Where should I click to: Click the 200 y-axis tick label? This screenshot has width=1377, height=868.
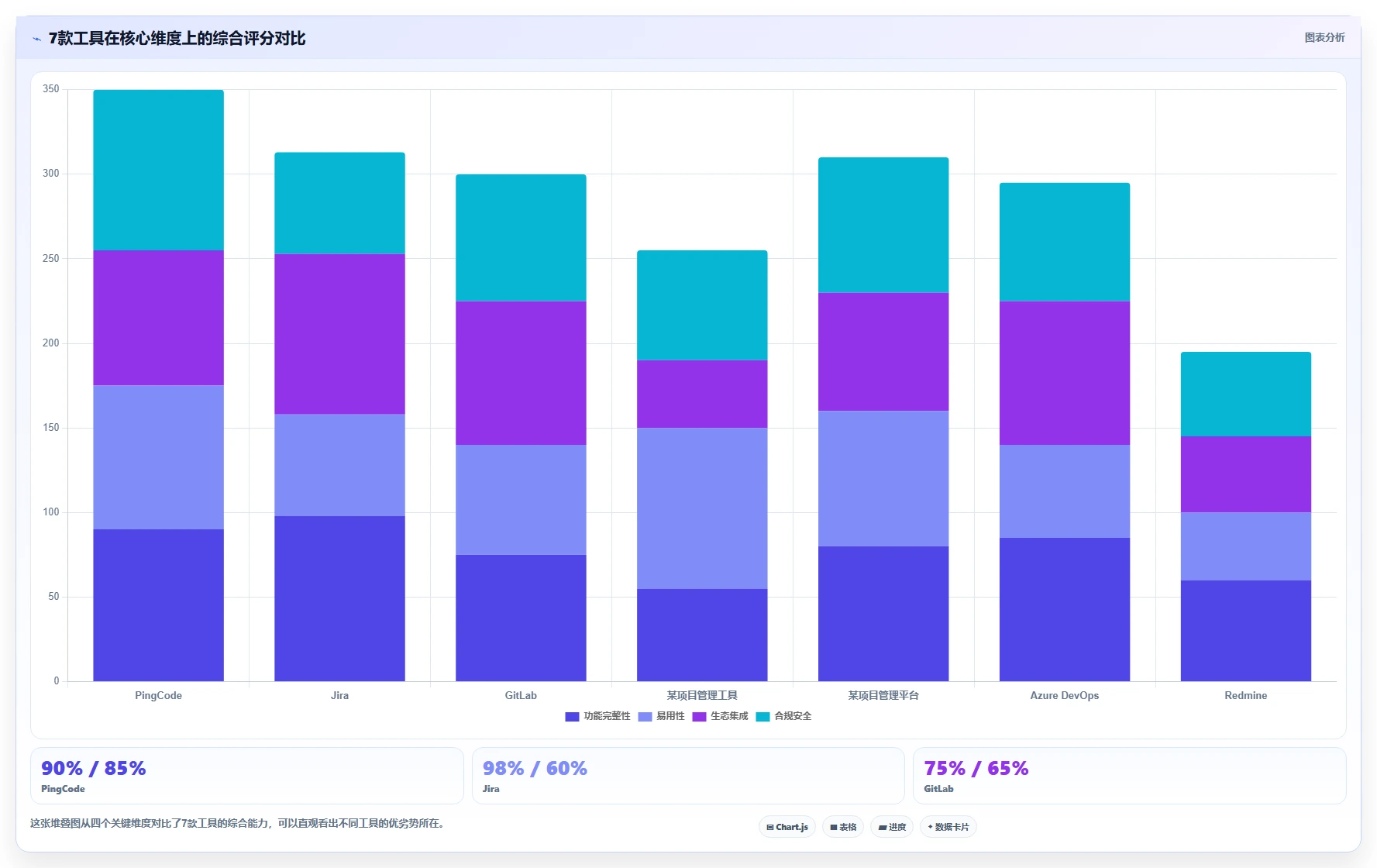(x=51, y=343)
